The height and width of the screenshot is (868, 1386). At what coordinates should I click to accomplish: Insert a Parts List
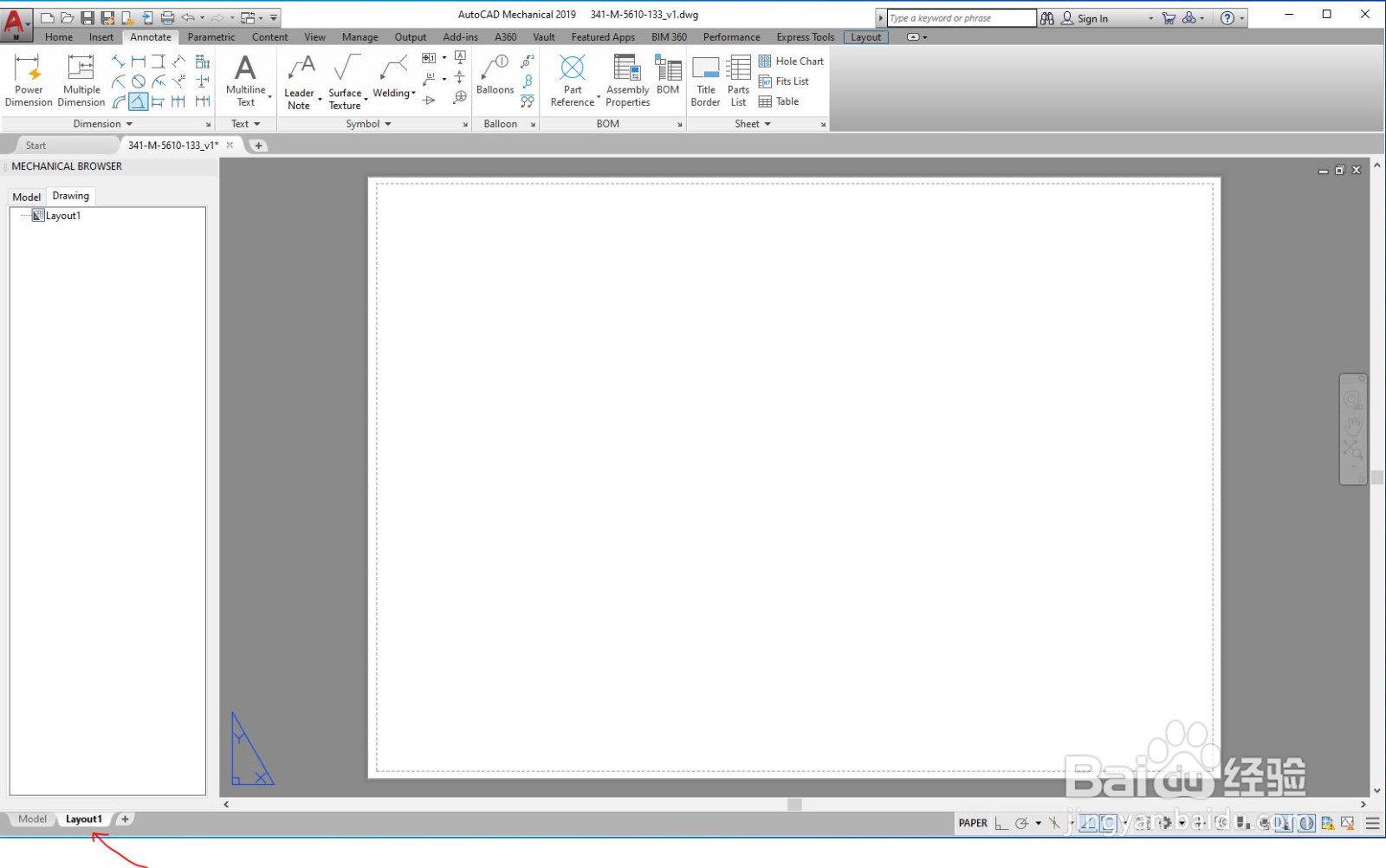click(738, 81)
